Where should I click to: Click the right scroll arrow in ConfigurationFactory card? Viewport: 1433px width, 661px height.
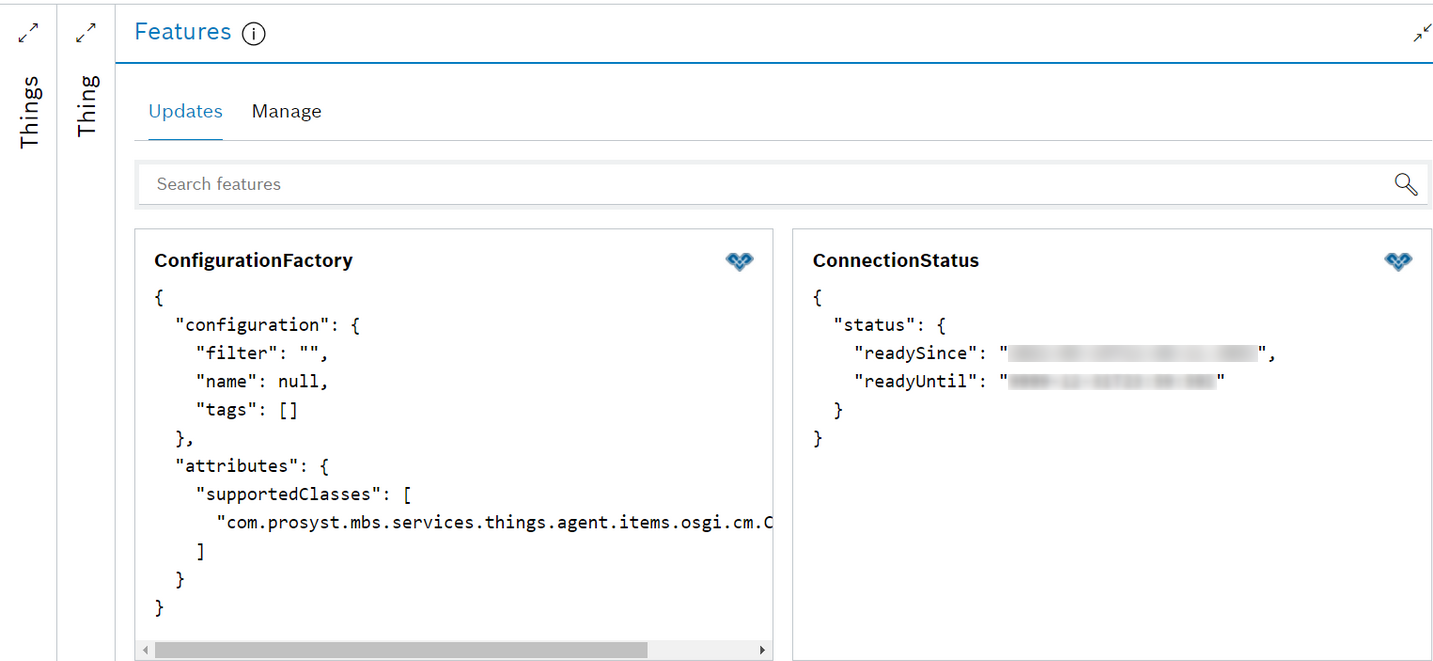tap(762, 650)
